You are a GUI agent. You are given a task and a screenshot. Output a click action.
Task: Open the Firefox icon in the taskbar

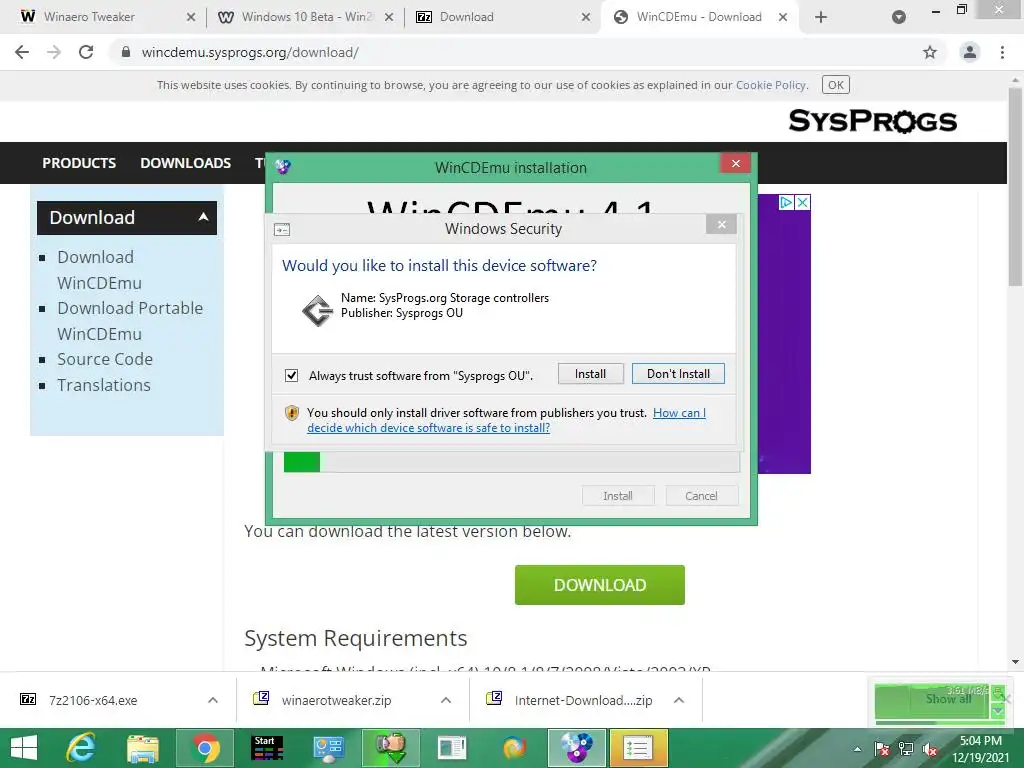(515, 748)
